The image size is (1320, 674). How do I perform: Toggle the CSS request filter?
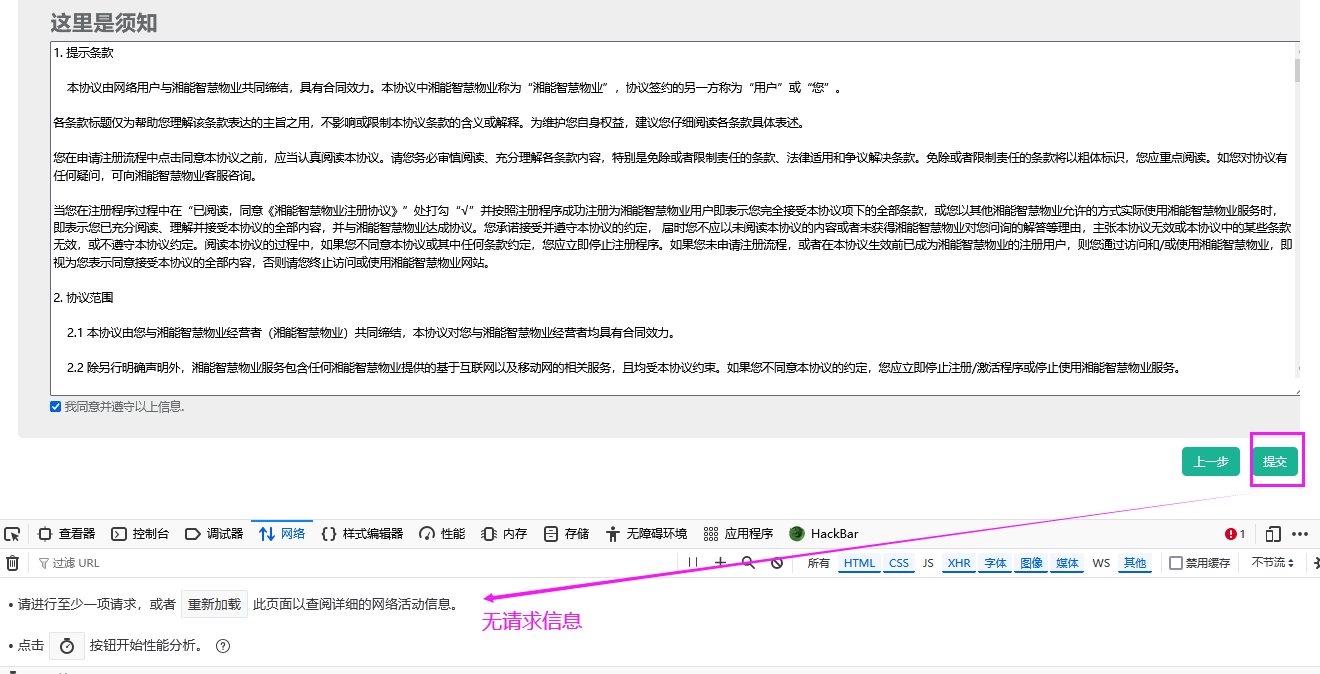click(899, 563)
